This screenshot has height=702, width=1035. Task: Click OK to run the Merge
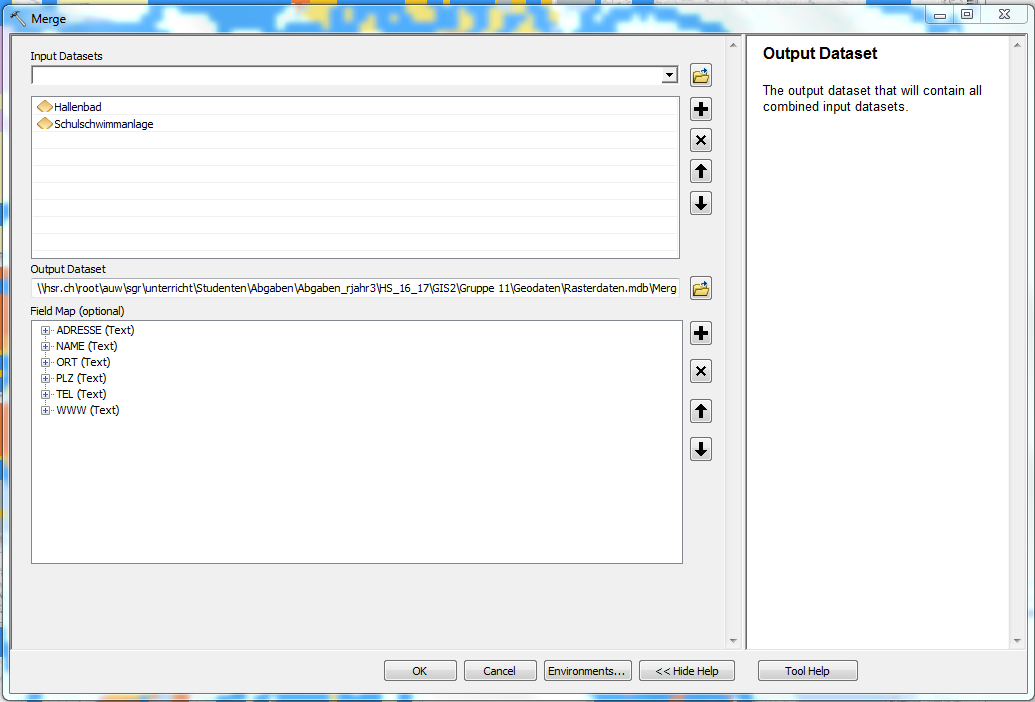point(420,671)
